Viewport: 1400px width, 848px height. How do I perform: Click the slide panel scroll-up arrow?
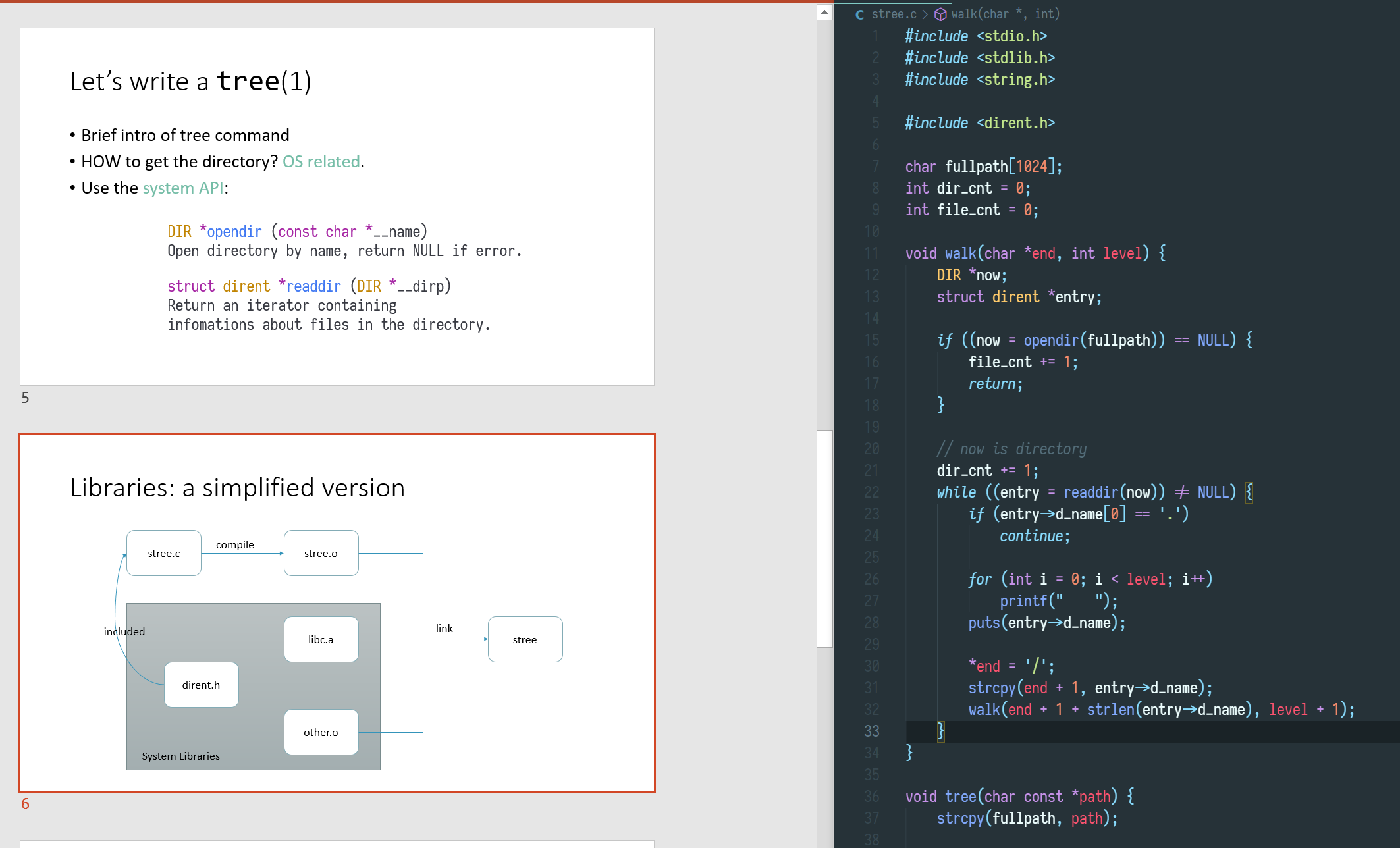pos(824,12)
